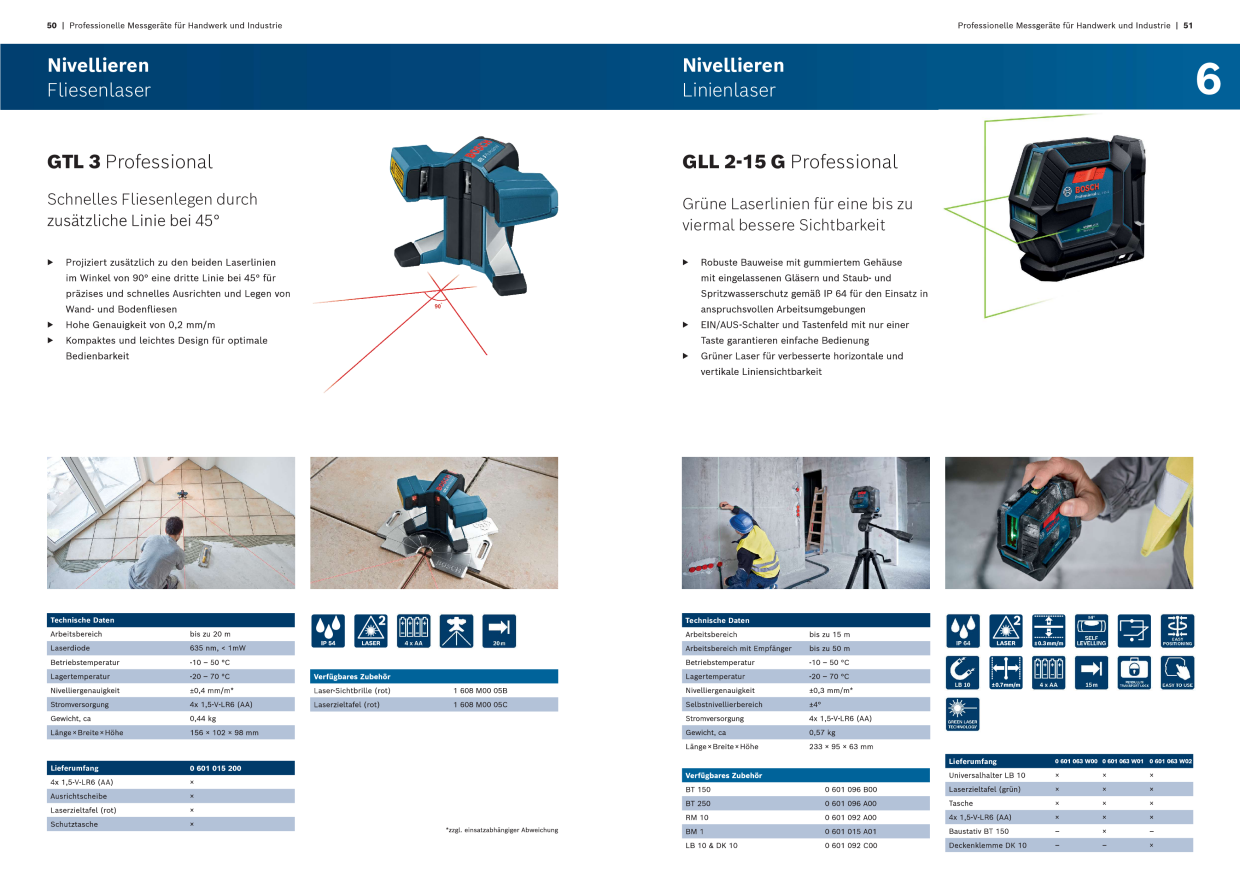Click the GTL 3 4 x AA battery icon

click(x=413, y=631)
